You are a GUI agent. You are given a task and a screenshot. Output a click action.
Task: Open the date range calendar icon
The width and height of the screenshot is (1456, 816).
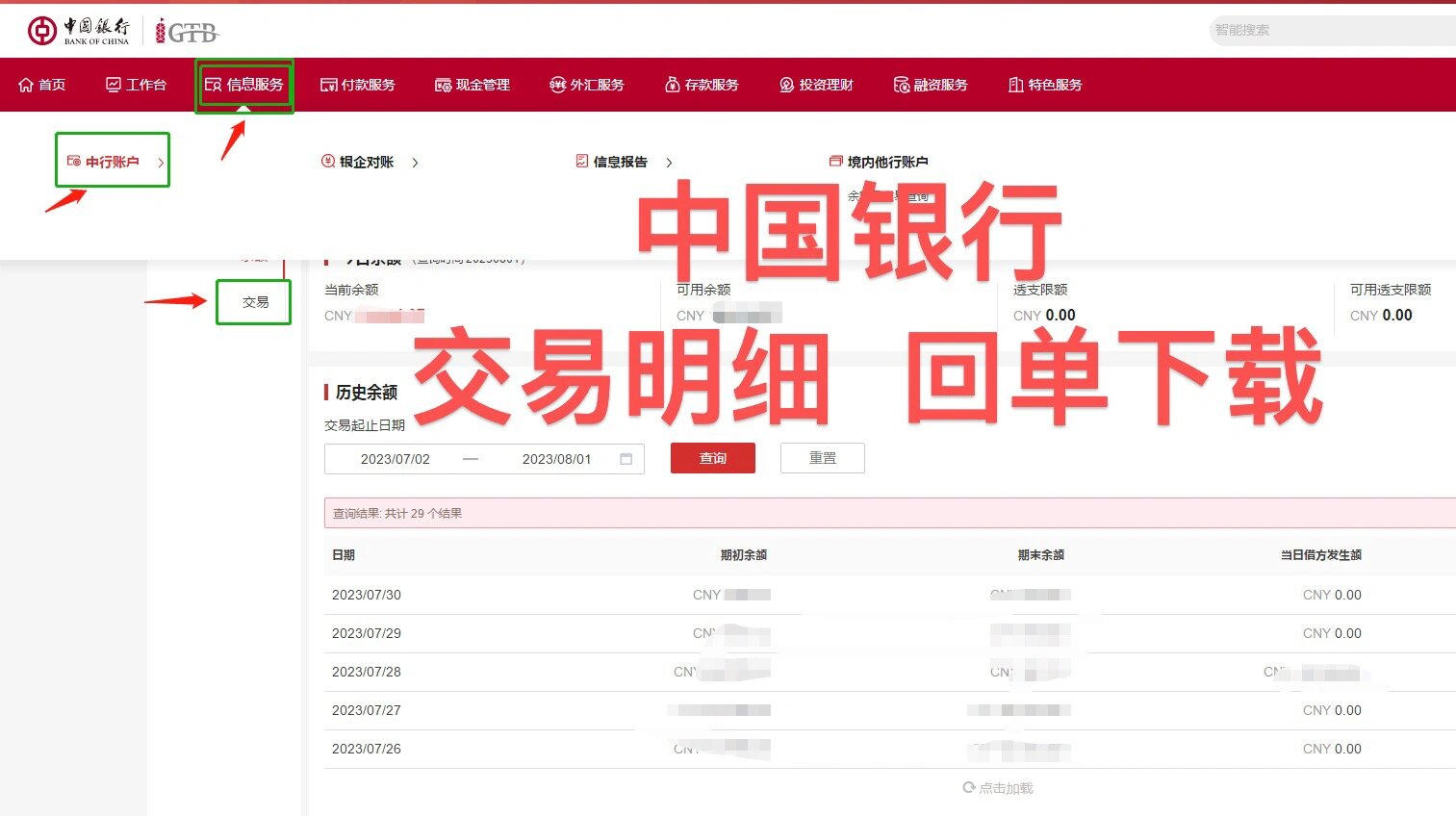(626, 459)
